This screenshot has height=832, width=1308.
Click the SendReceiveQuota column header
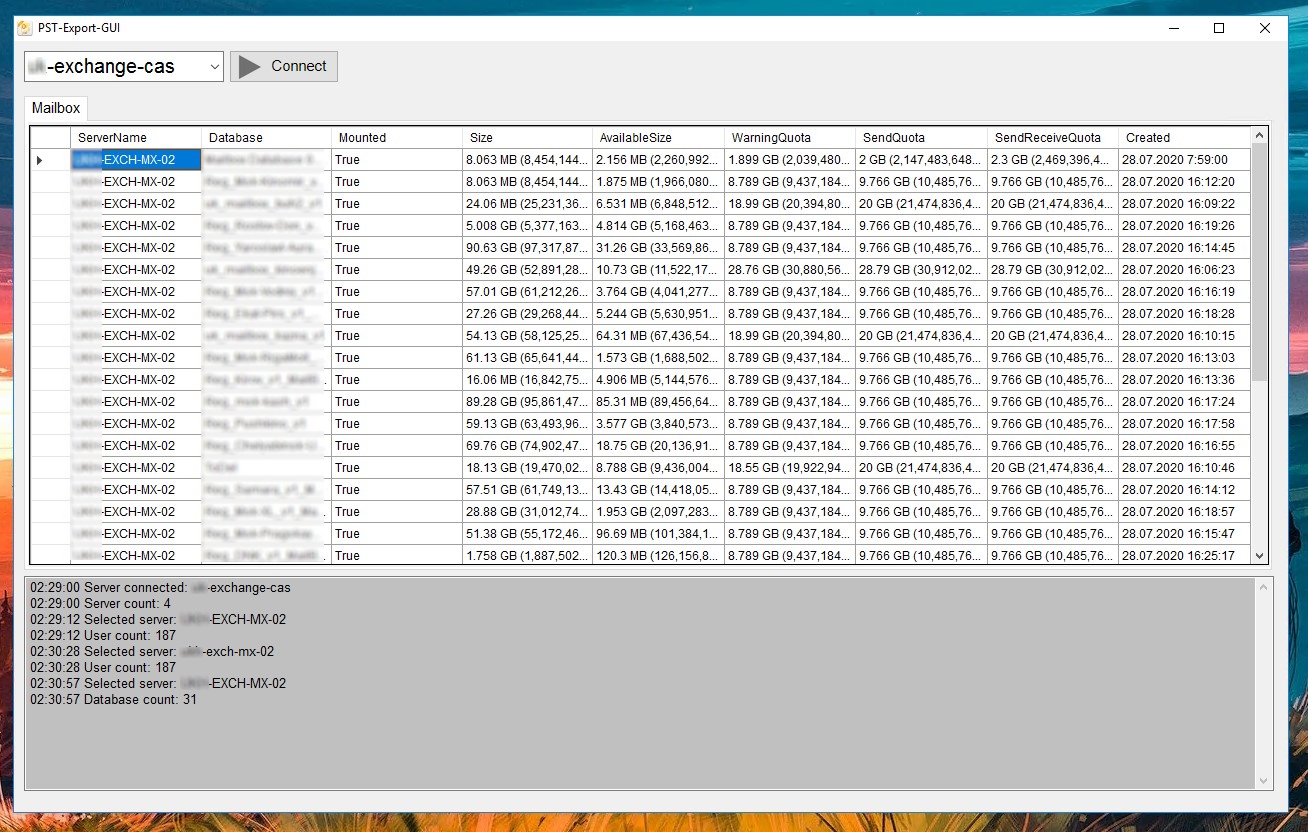[1053, 138]
